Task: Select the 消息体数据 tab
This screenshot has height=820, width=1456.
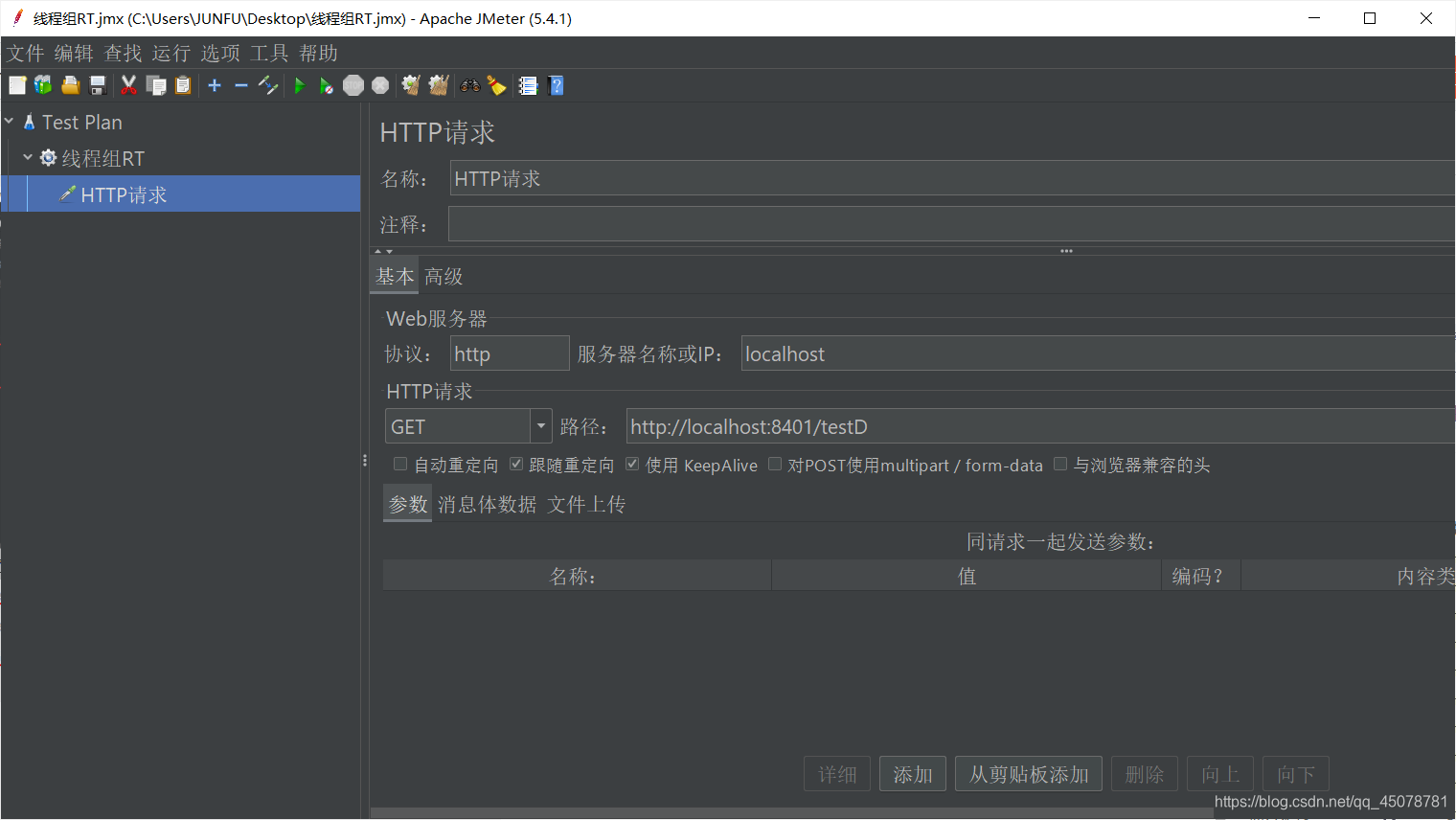Action: 487,504
